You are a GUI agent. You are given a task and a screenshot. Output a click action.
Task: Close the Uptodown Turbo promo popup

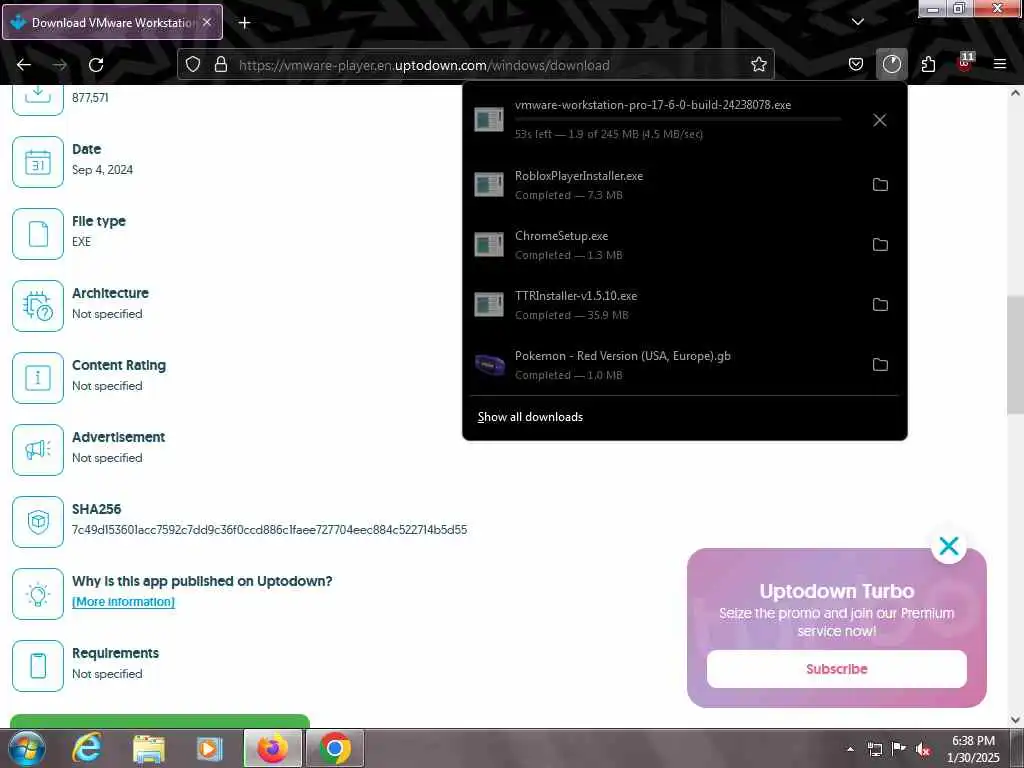pos(948,546)
